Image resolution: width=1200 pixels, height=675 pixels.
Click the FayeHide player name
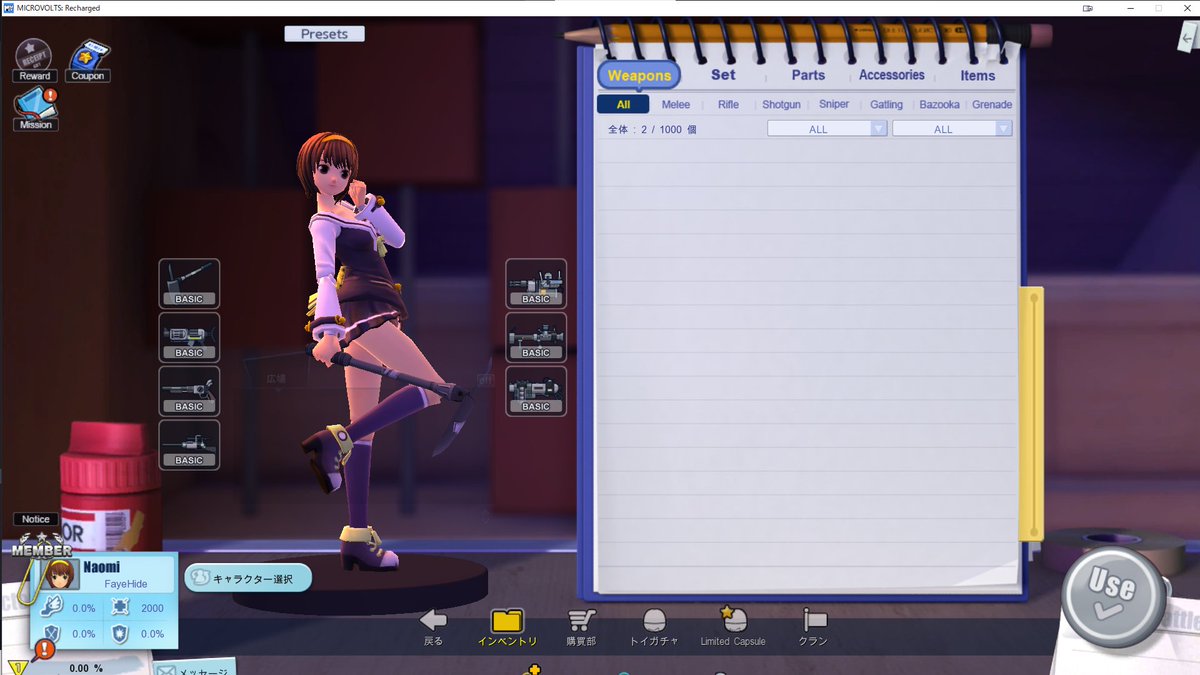(126, 583)
